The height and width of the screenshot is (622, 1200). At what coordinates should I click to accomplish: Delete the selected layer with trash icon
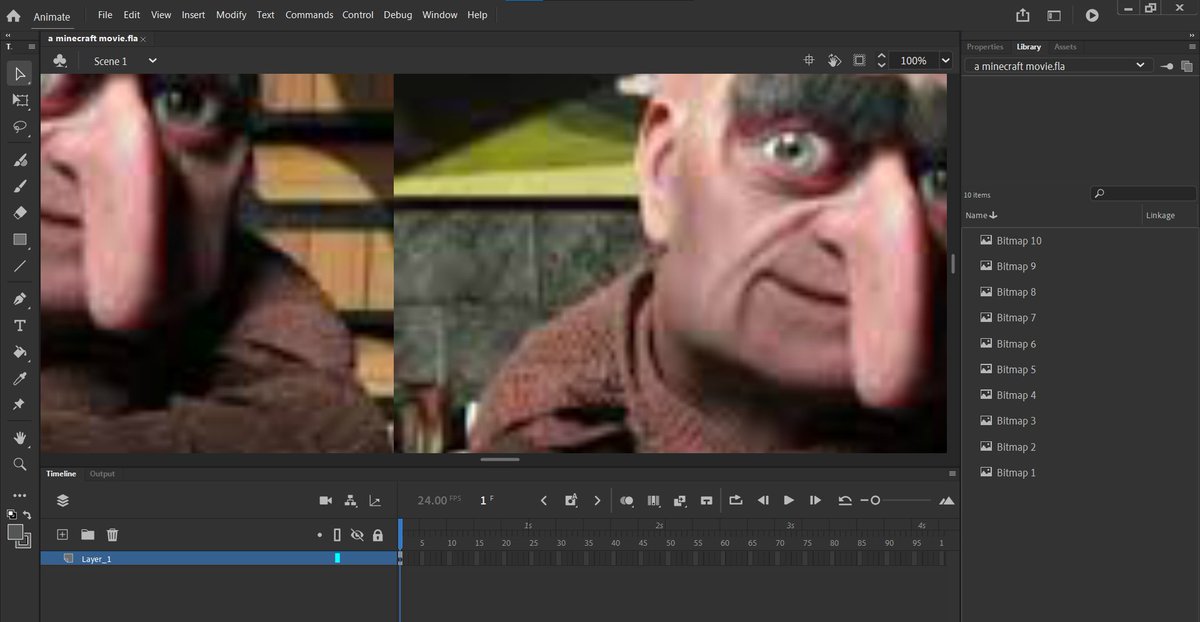(x=112, y=535)
